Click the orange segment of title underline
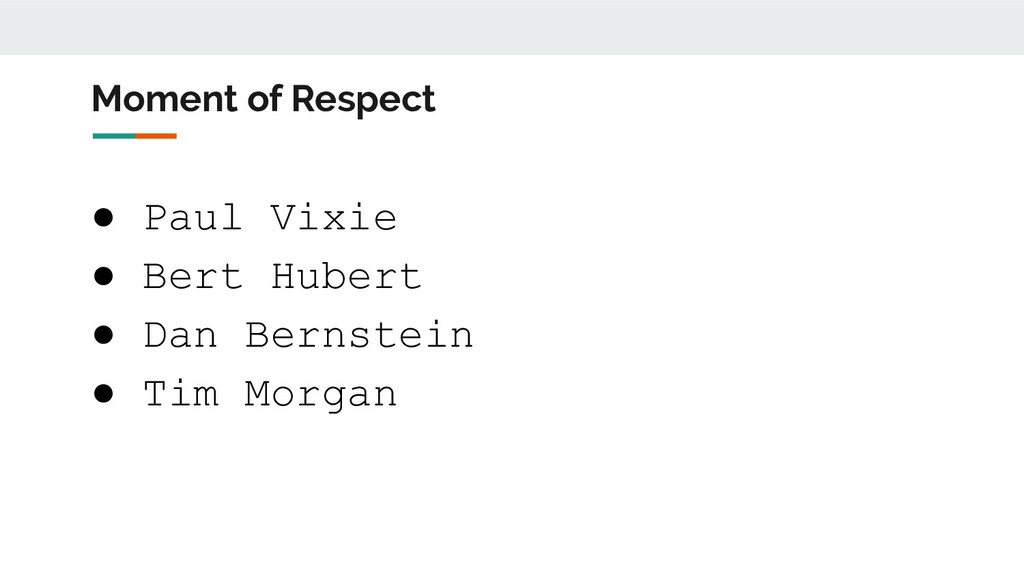Image resolution: width=1024 pixels, height=576 pixels. (156, 136)
